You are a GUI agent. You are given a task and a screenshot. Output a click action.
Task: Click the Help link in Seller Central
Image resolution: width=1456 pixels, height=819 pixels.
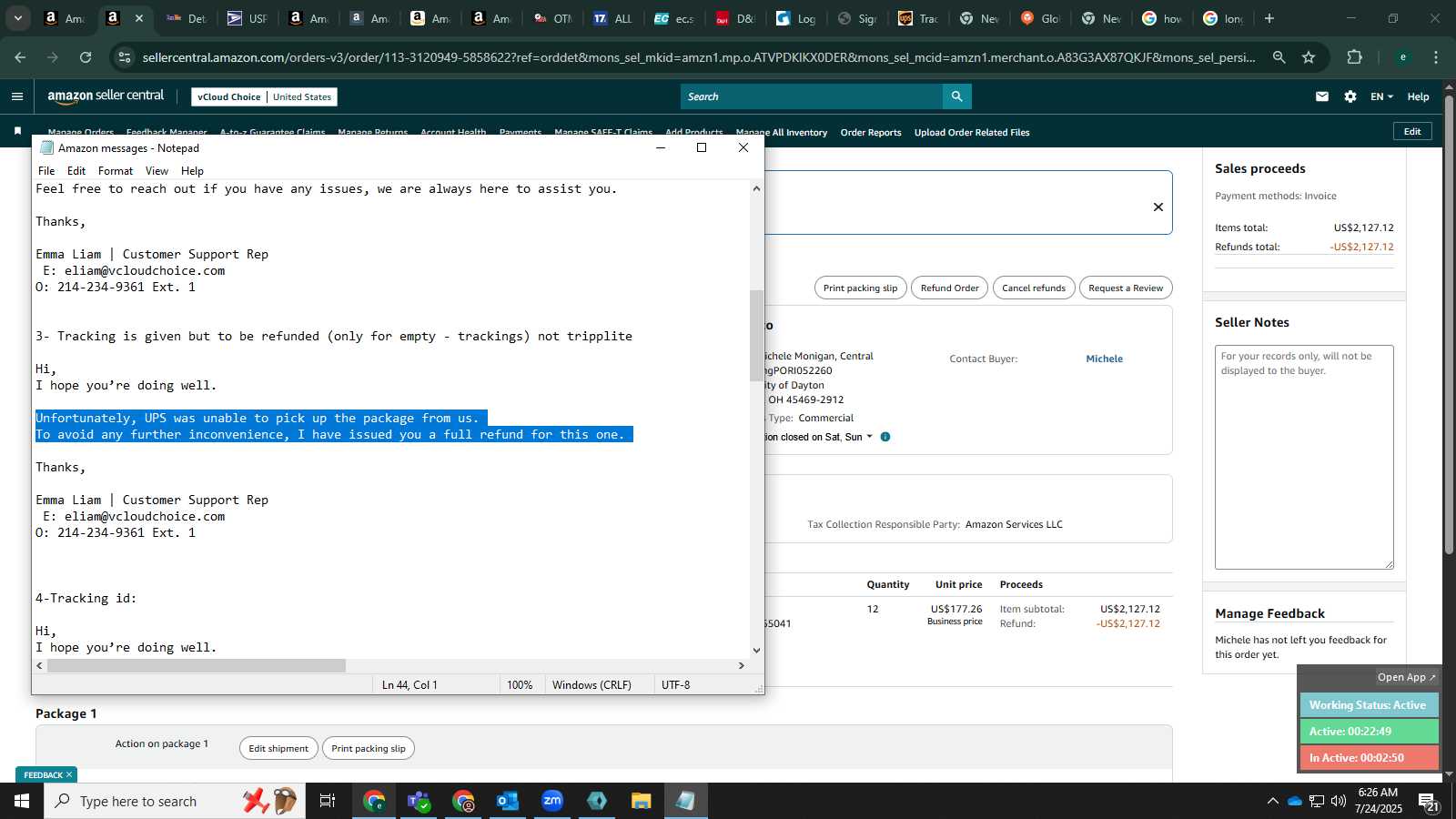tap(1418, 96)
